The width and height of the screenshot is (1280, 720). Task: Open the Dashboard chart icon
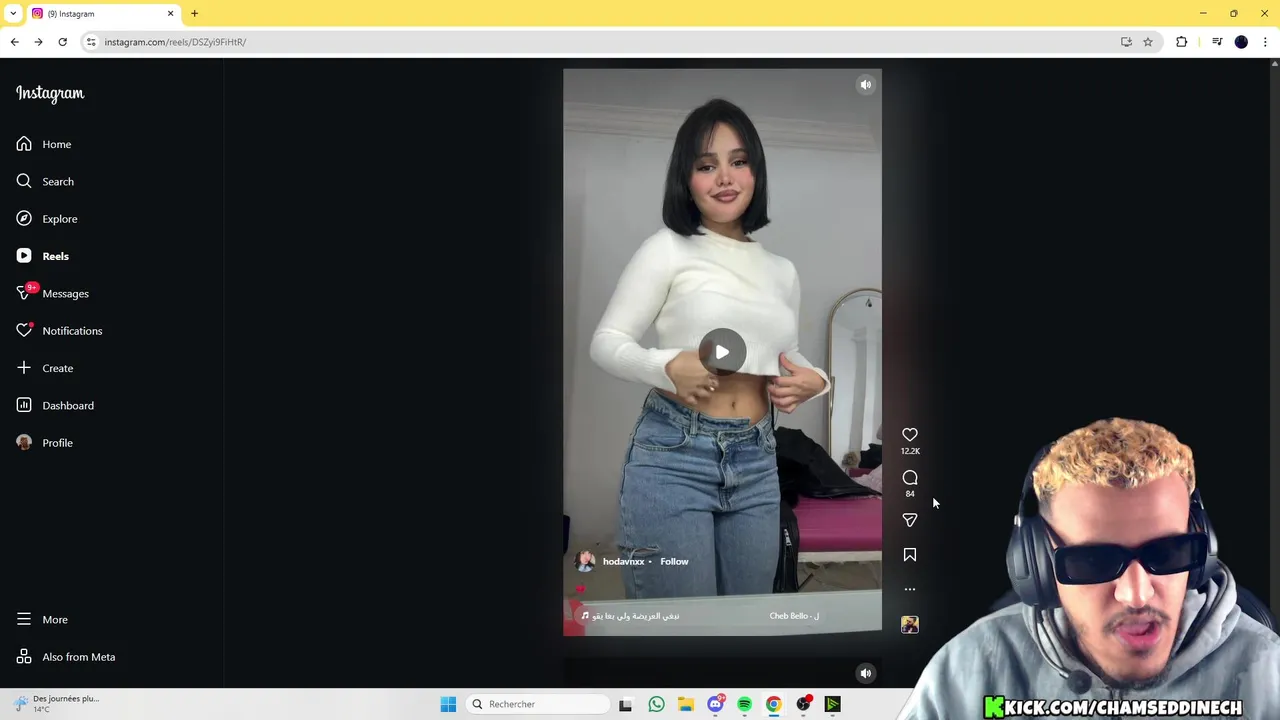(24, 405)
